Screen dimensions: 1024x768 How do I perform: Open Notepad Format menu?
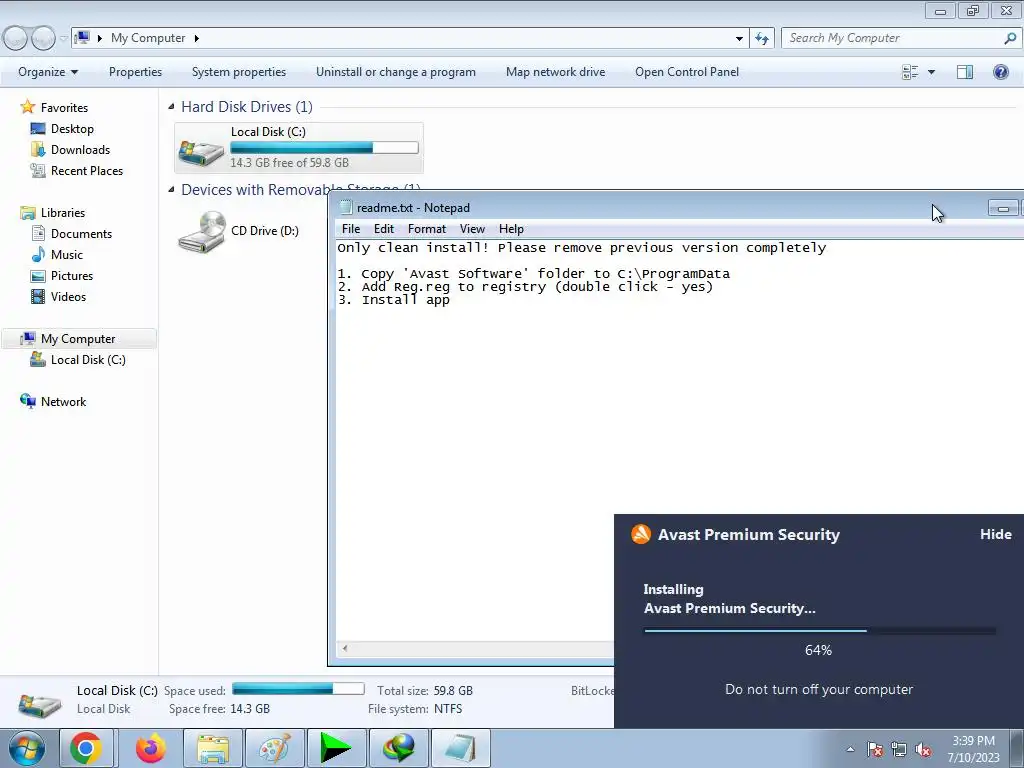coord(426,229)
